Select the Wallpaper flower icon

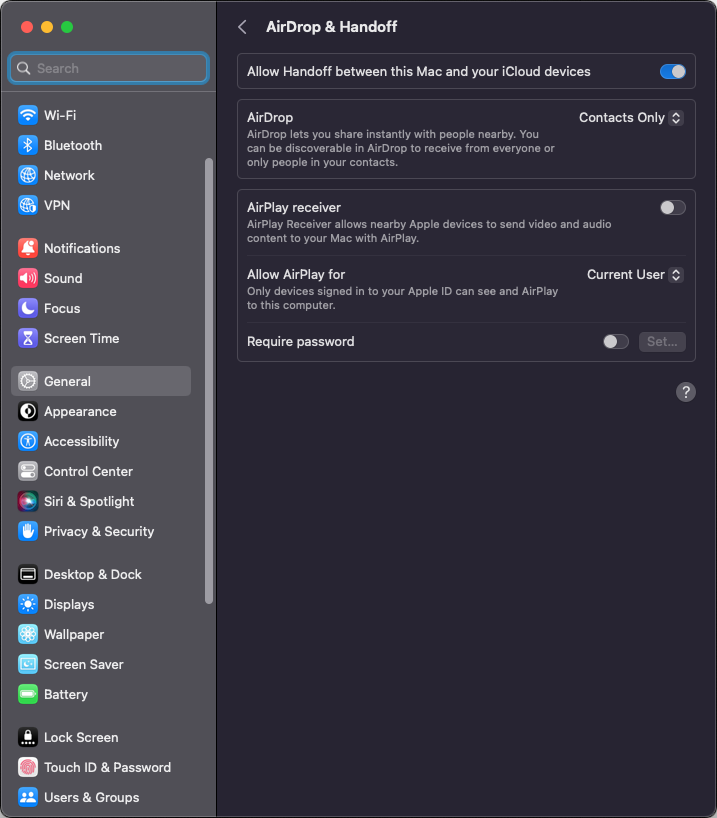(x=28, y=634)
